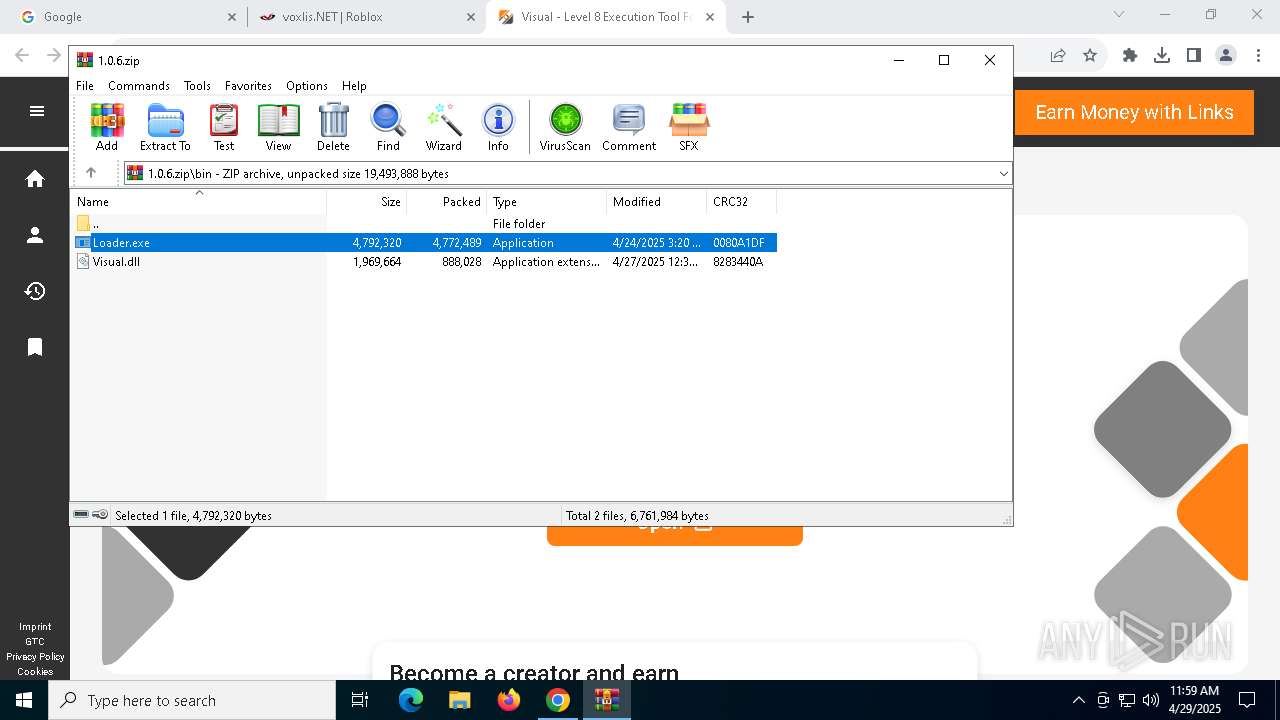Open the GTC link
This screenshot has height=720, width=1280.
(x=35, y=642)
